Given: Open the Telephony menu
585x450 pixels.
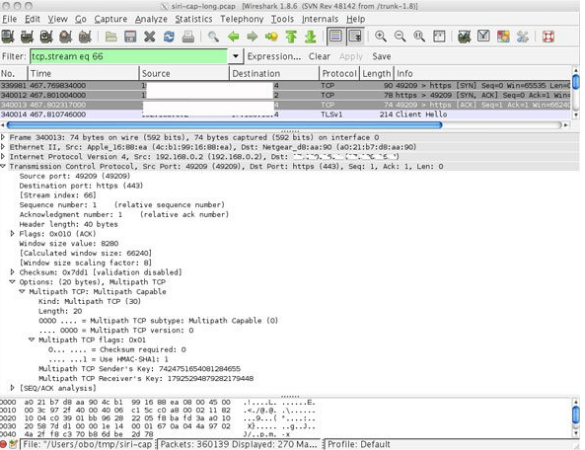Looking at the screenshot, I should click(x=242, y=19).
